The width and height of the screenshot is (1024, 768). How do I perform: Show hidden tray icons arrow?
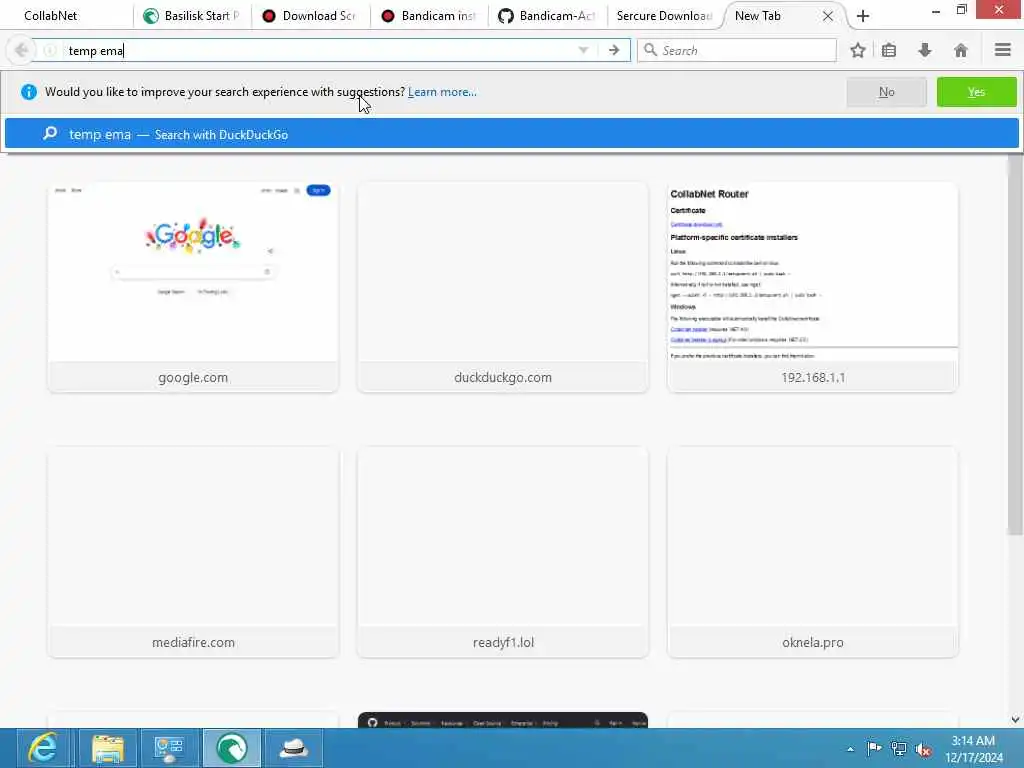[850, 749]
